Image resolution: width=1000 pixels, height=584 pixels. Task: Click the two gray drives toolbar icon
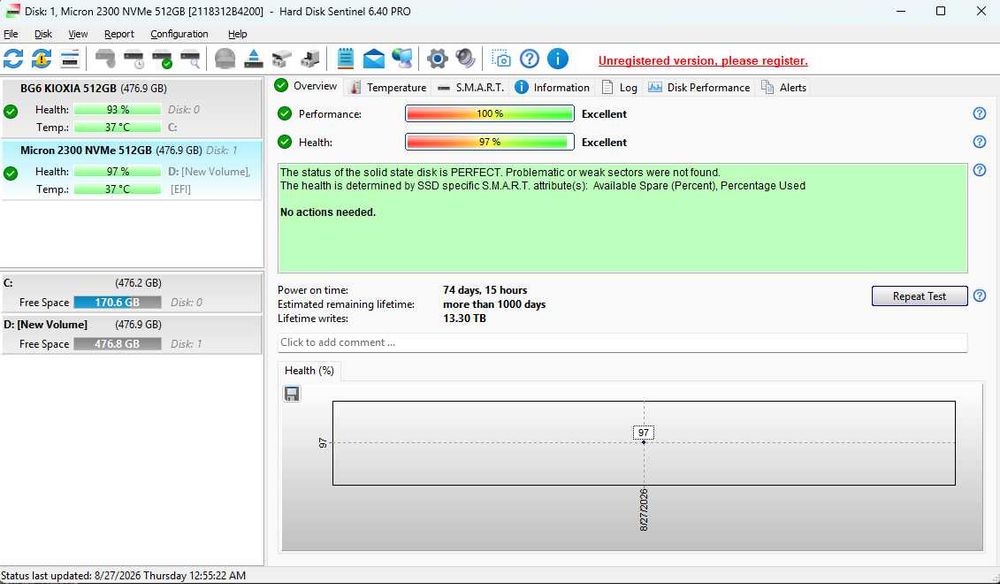coord(281,59)
